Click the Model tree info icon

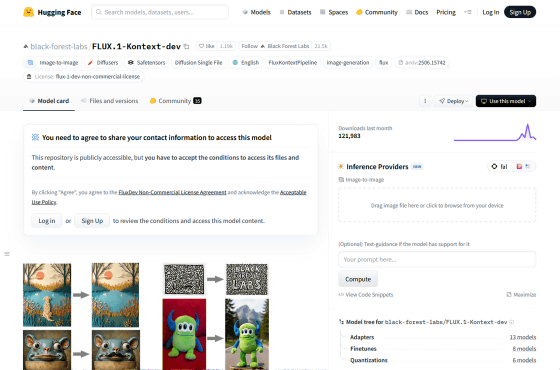(x=511, y=322)
